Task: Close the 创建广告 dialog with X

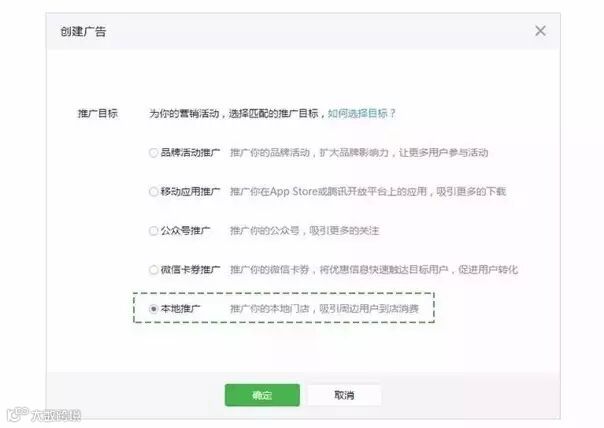Action: pos(540,31)
